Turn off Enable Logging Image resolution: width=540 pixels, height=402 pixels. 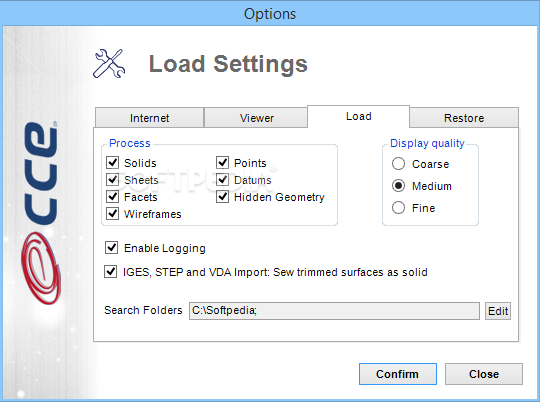(x=111, y=248)
